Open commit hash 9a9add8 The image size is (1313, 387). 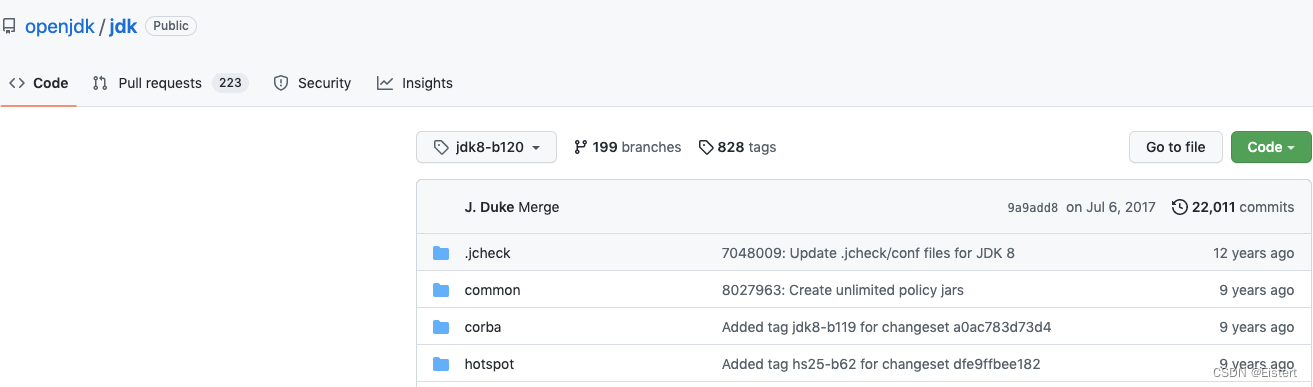pos(1032,208)
